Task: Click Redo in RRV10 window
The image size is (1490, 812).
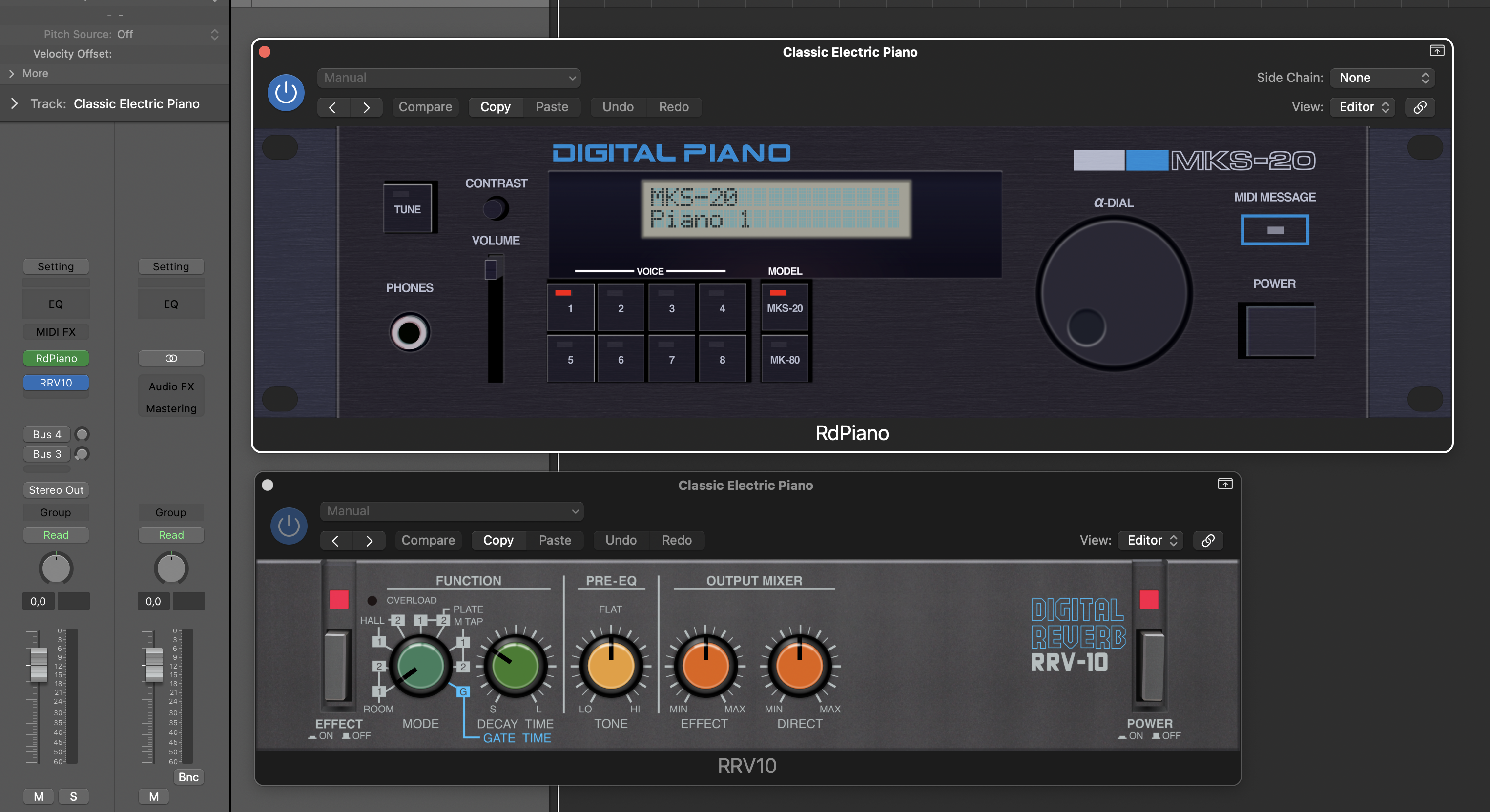Action: click(x=677, y=540)
